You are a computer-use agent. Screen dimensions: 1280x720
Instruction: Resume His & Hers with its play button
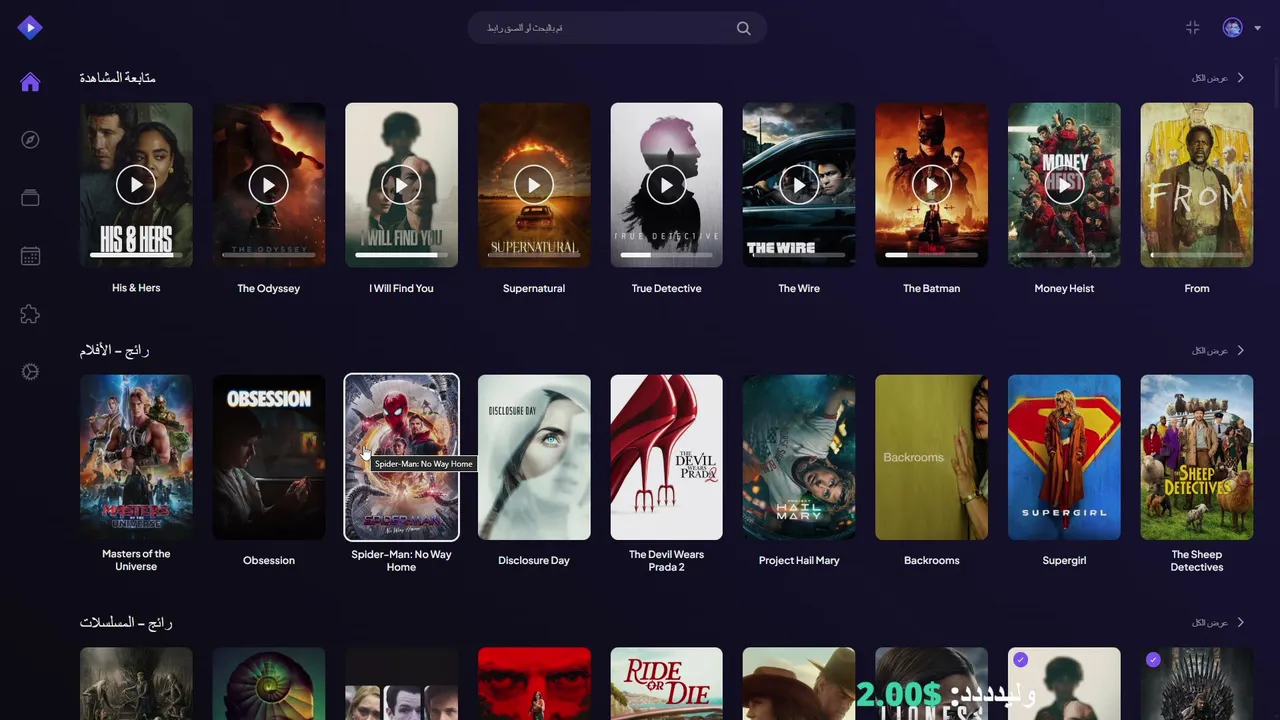point(136,184)
